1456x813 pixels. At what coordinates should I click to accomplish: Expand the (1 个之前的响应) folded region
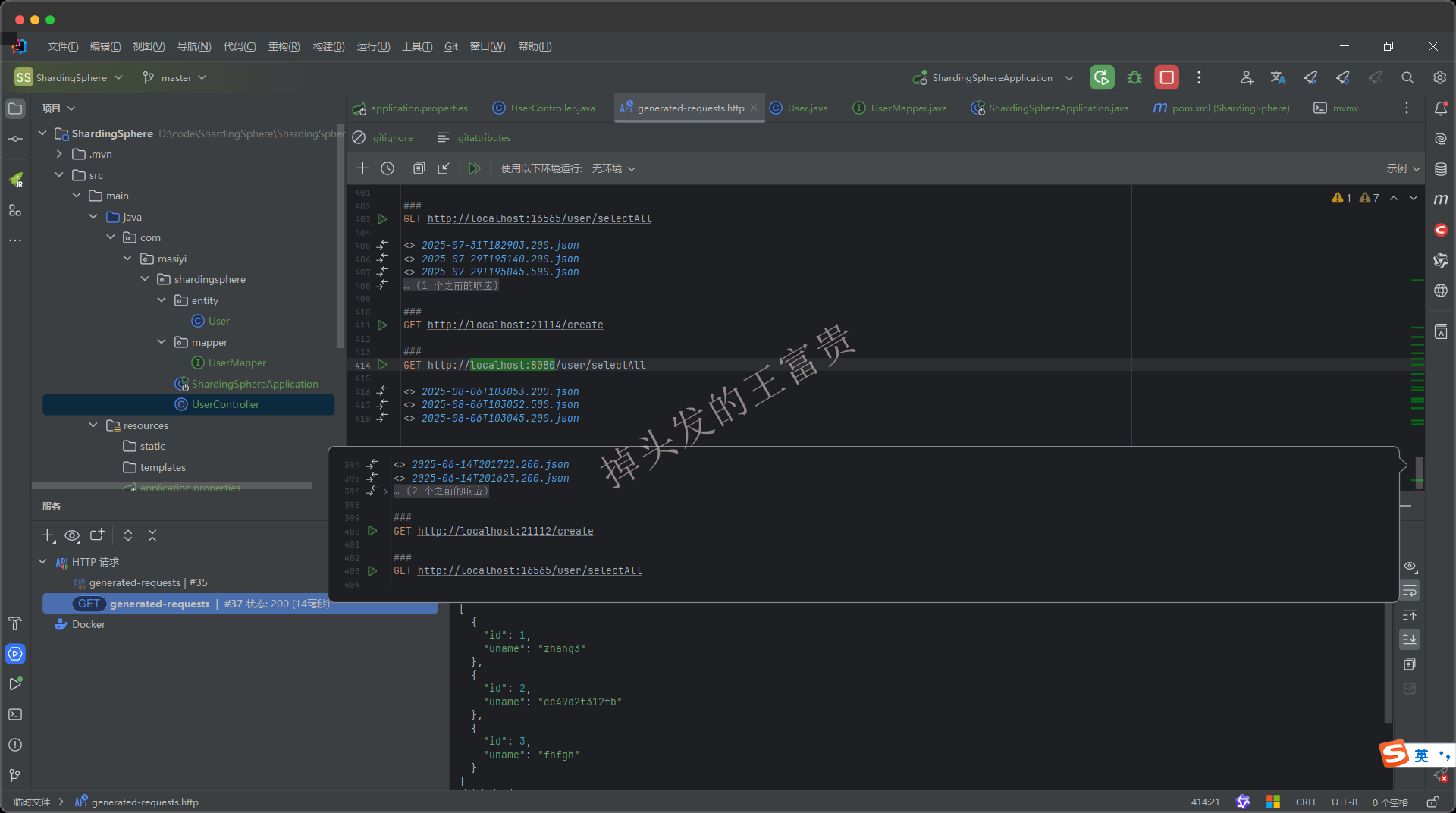451,285
